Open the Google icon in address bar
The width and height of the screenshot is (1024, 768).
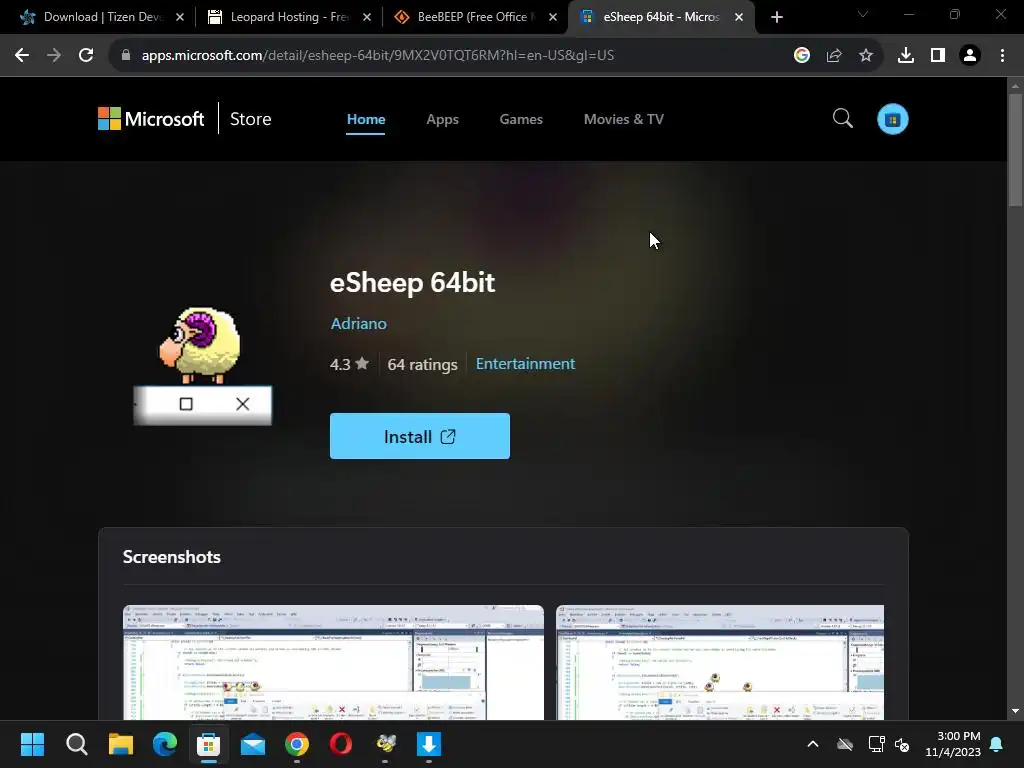pos(802,56)
